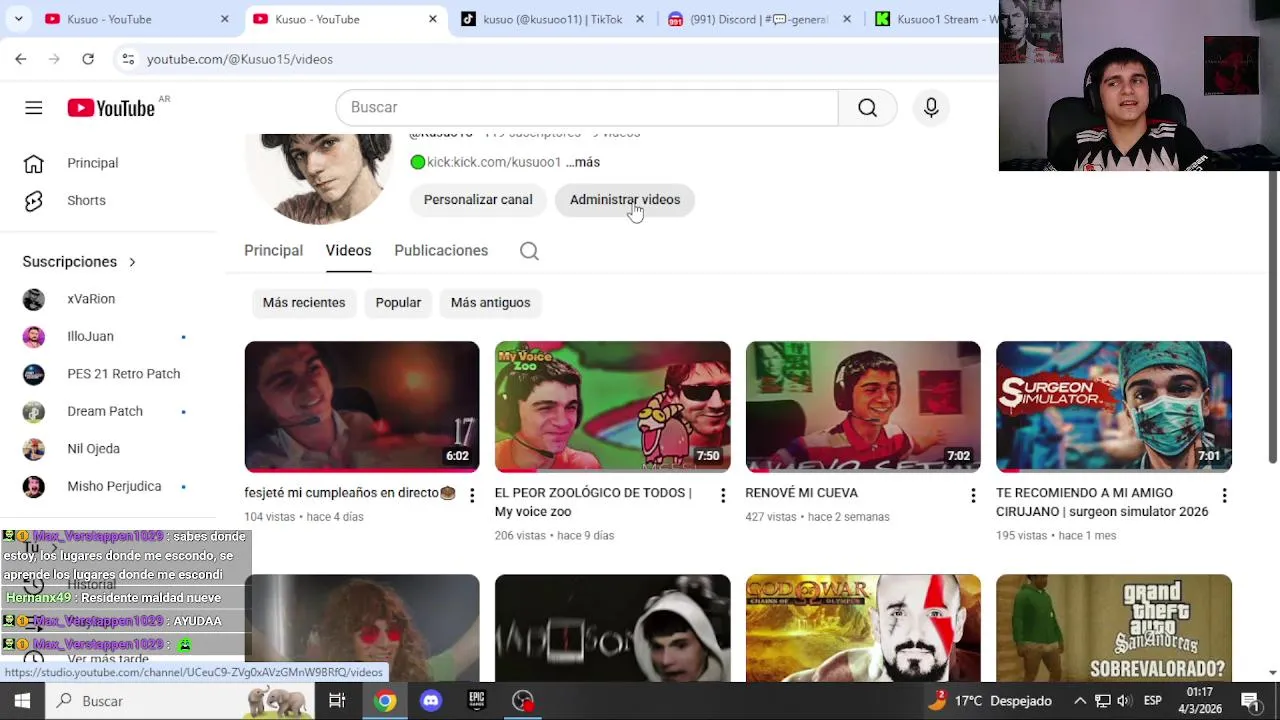Screen dimensions: 1280x720
Task: Click the search magnifier button
Action: (867, 108)
